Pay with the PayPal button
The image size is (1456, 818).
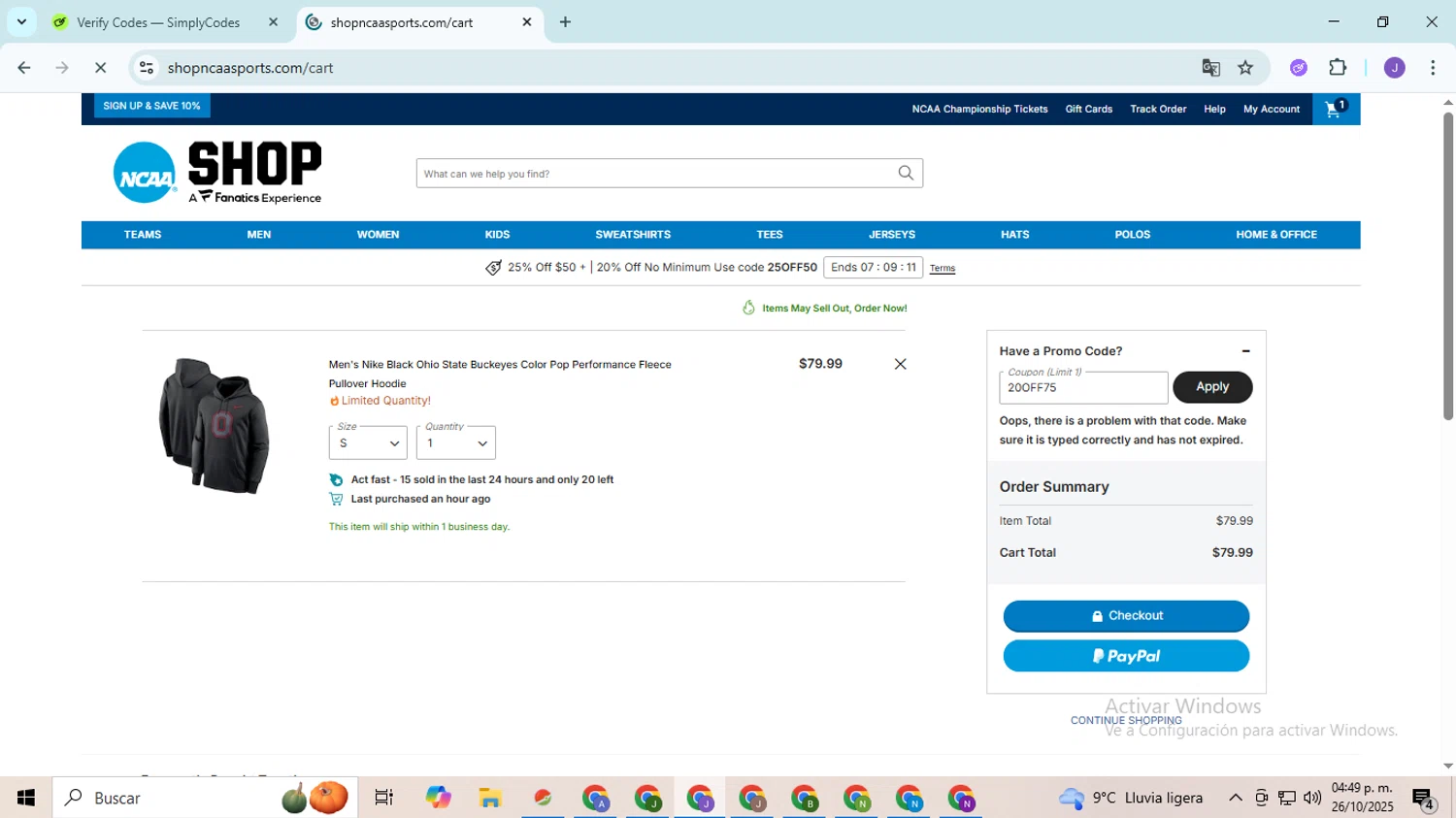(1126, 656)
